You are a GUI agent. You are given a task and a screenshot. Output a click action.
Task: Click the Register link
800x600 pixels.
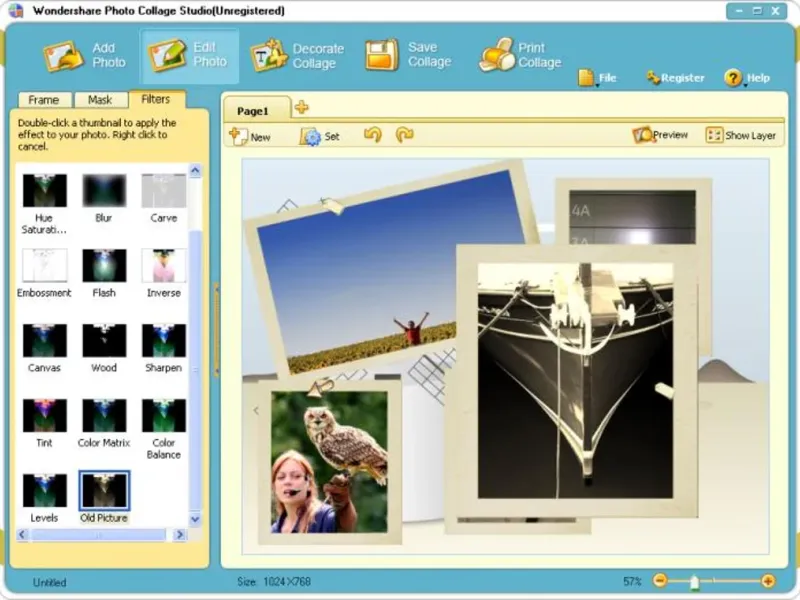[x=676, y=78]
